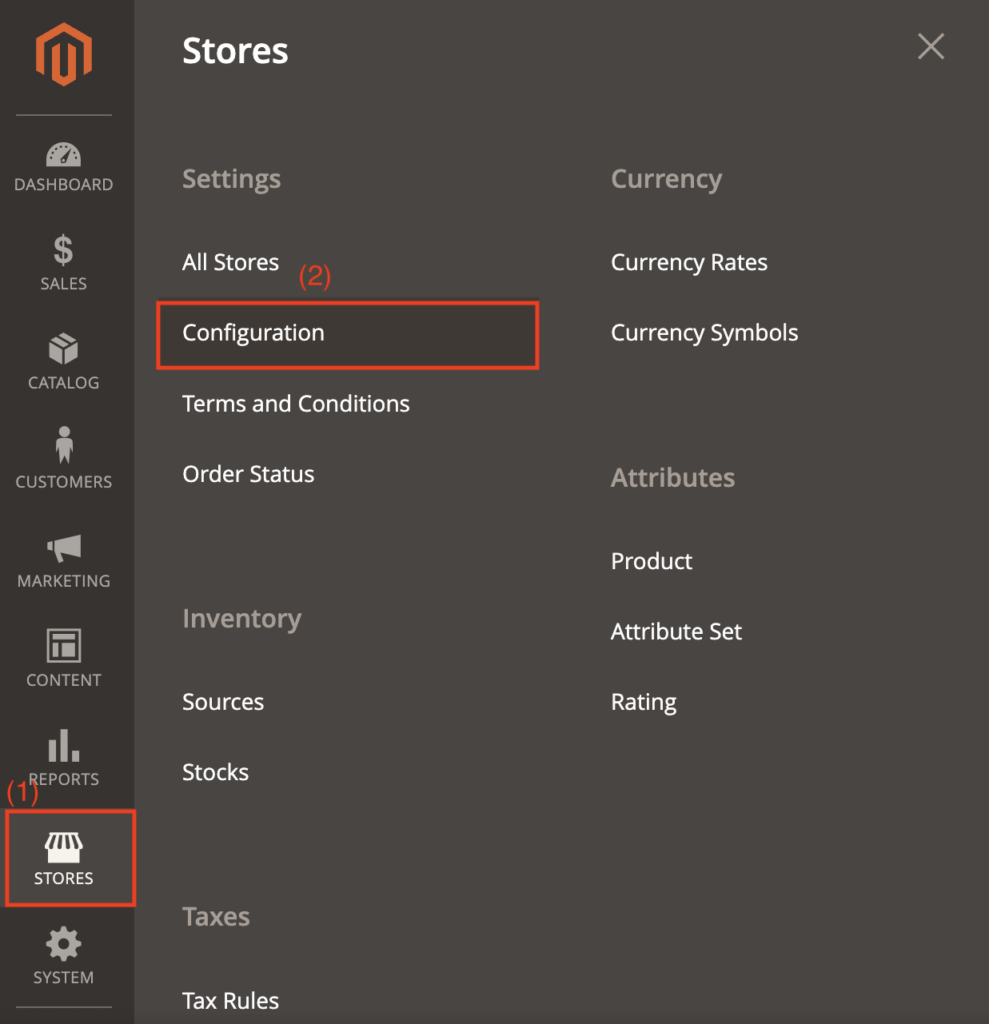Open All Stores under Settings
Screen dimensions: 989x1024
(x=230, y=262)
